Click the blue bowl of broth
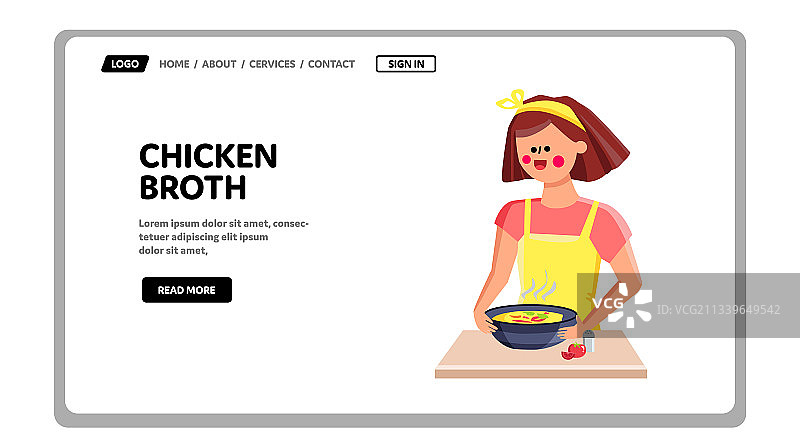The height and width of the screenshot is (448, 800). point(531,327)
